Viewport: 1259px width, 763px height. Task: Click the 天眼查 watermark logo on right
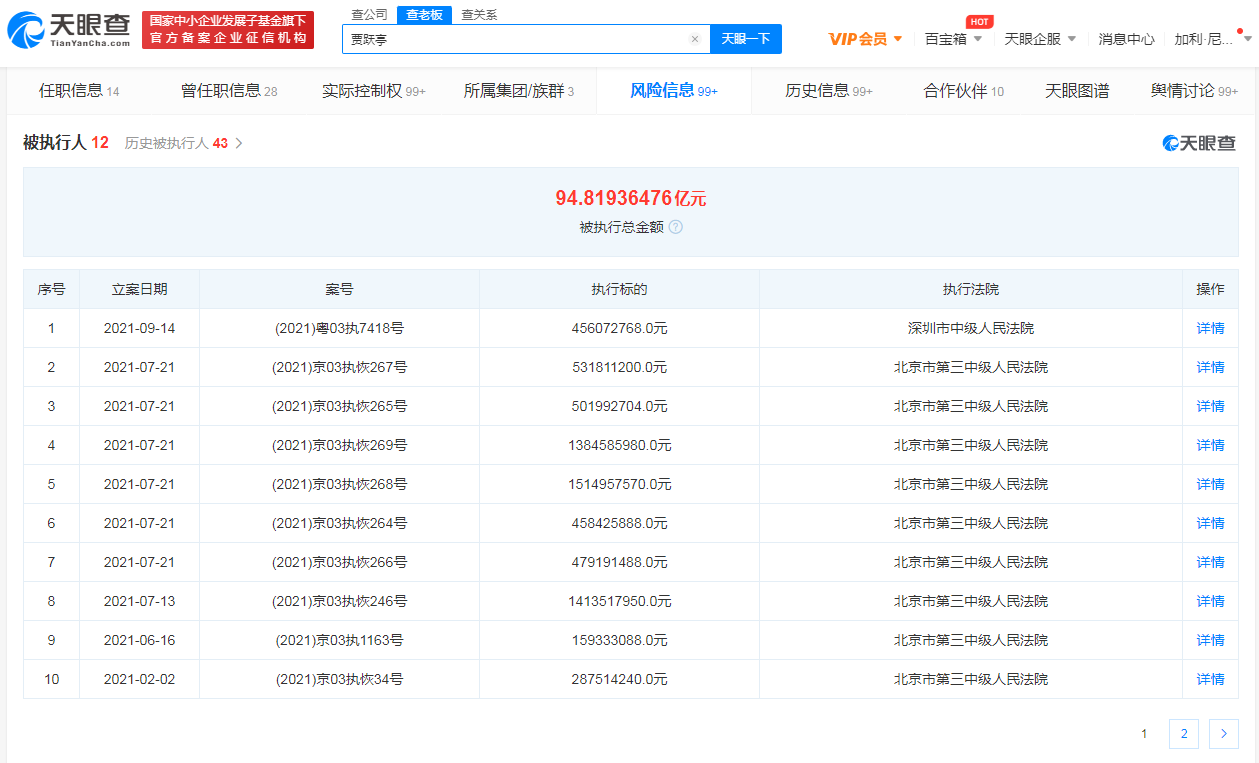coord(1198,143)
